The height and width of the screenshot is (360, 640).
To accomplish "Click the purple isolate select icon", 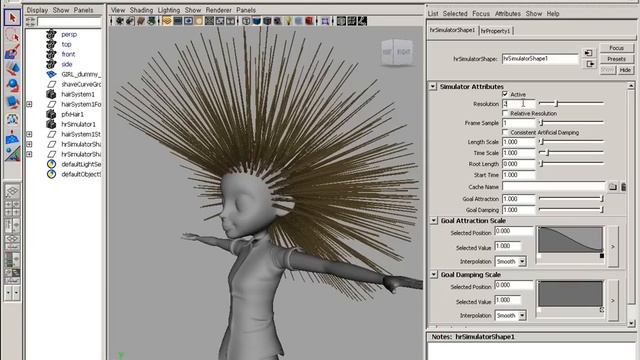I will coord(325,21).
